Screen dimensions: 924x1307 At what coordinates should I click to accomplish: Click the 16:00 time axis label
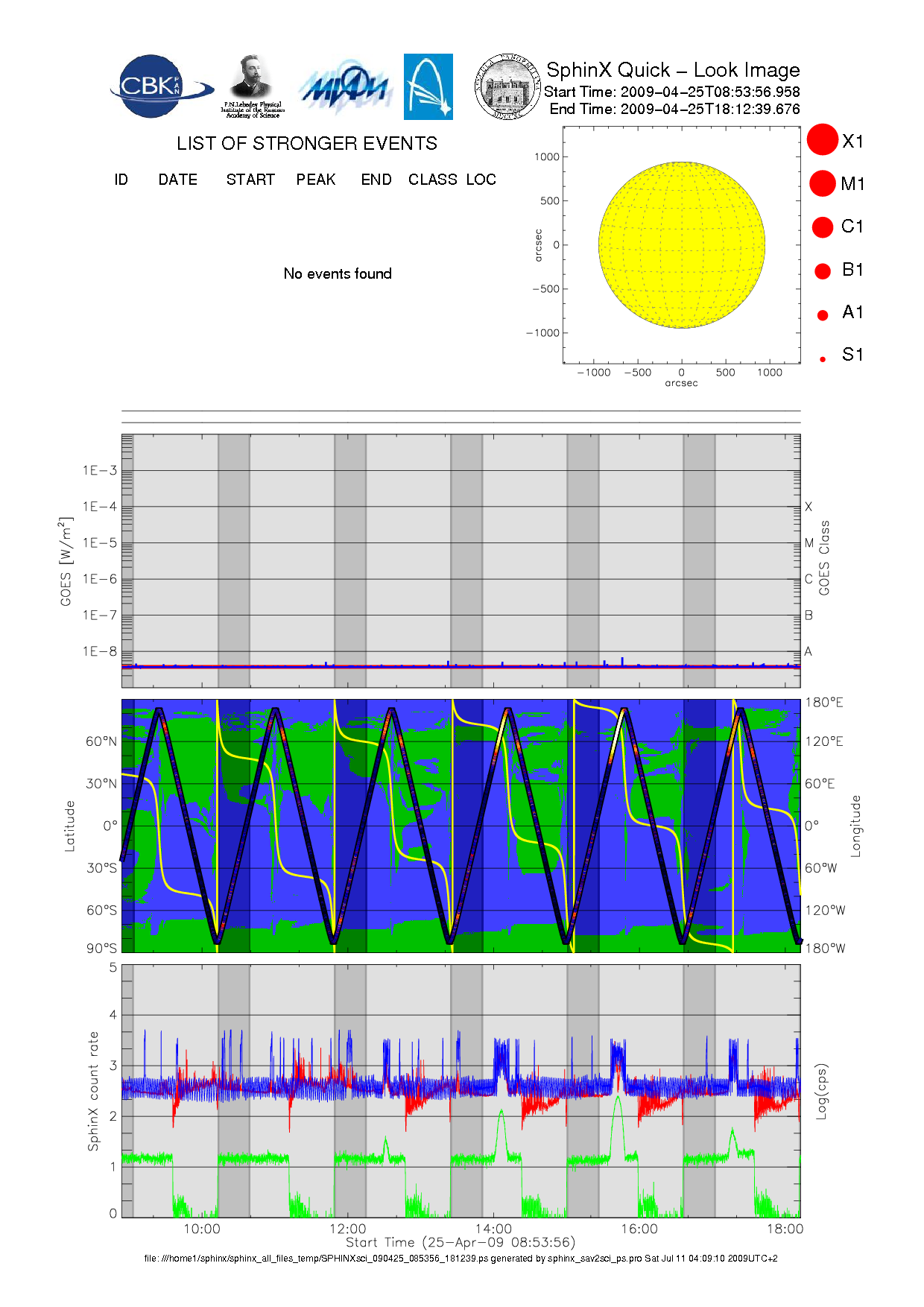click(639, 1229)
